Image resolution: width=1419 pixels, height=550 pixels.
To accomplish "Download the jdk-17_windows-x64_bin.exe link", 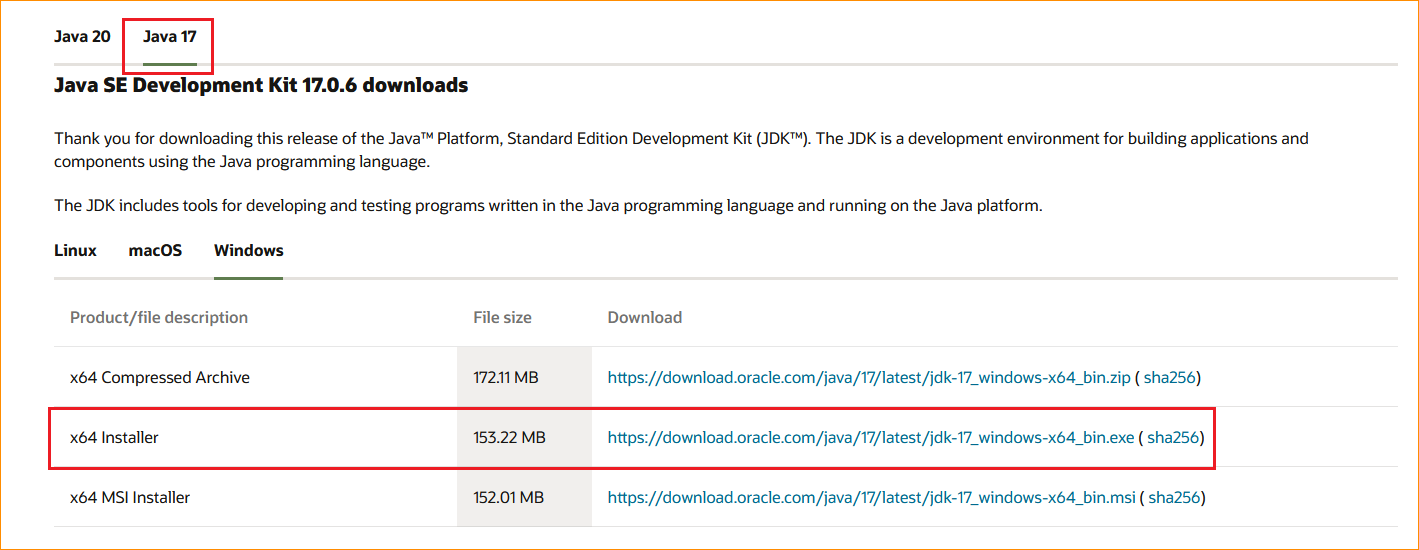I will click(871, 438).
